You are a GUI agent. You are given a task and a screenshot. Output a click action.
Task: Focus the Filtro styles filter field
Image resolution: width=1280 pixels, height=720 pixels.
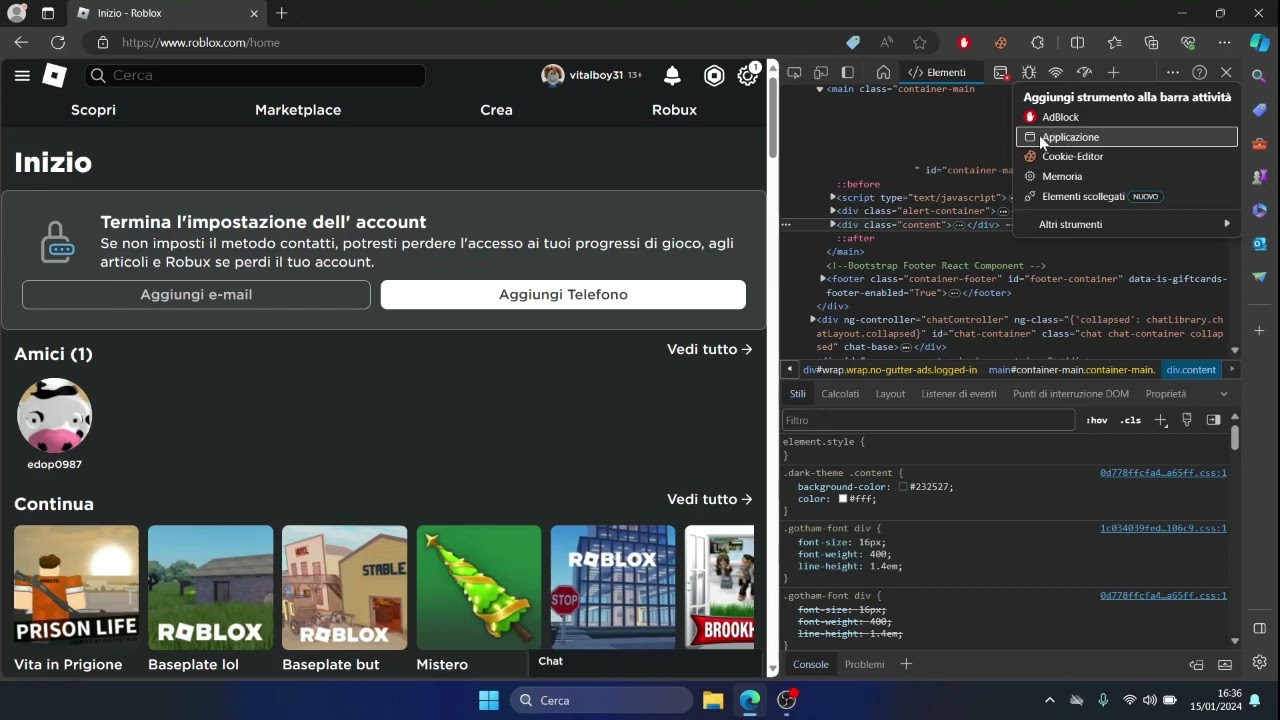928,420
